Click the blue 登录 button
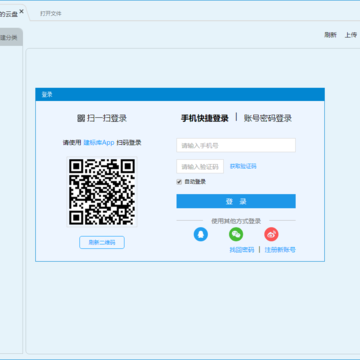Viewport: 360px width, 360px height. 236,201
